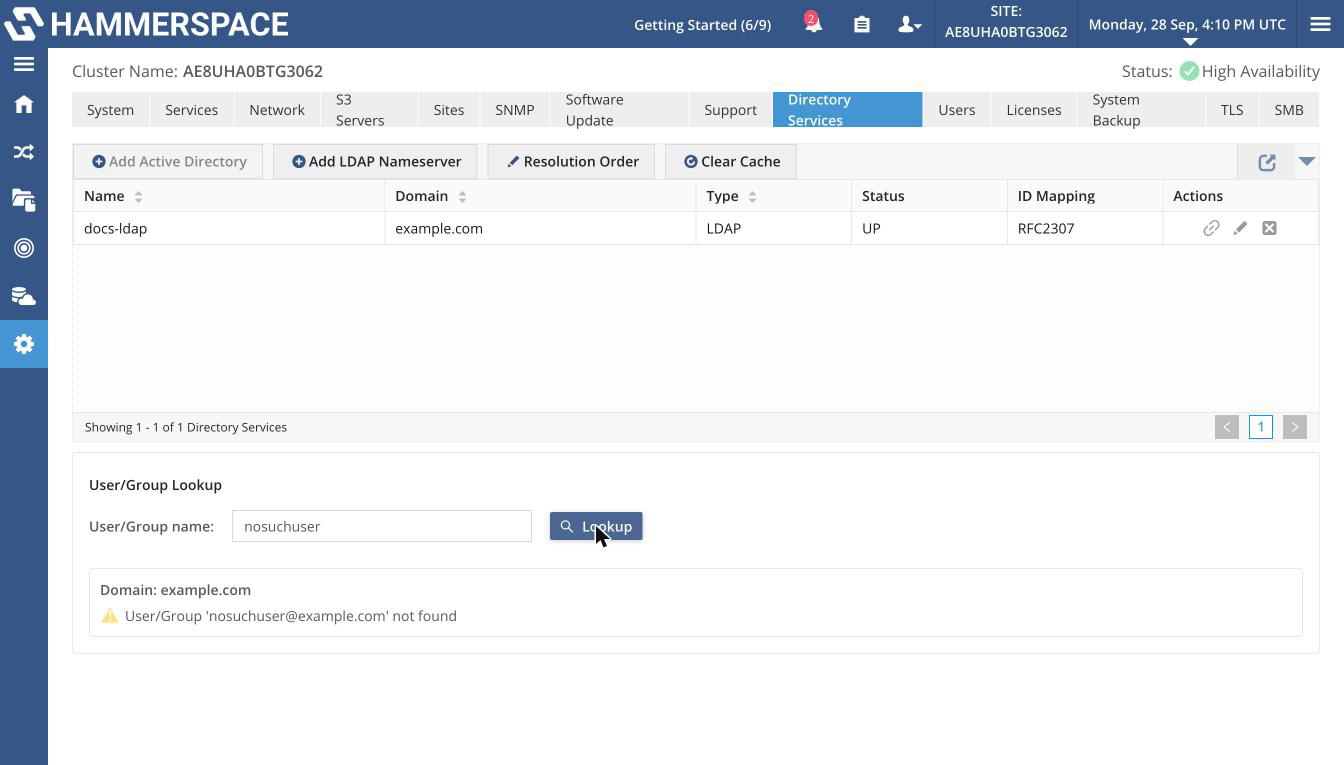Focus the User/Group name input field
This screenshot has height=765, width=1344.
pos(382,526)
